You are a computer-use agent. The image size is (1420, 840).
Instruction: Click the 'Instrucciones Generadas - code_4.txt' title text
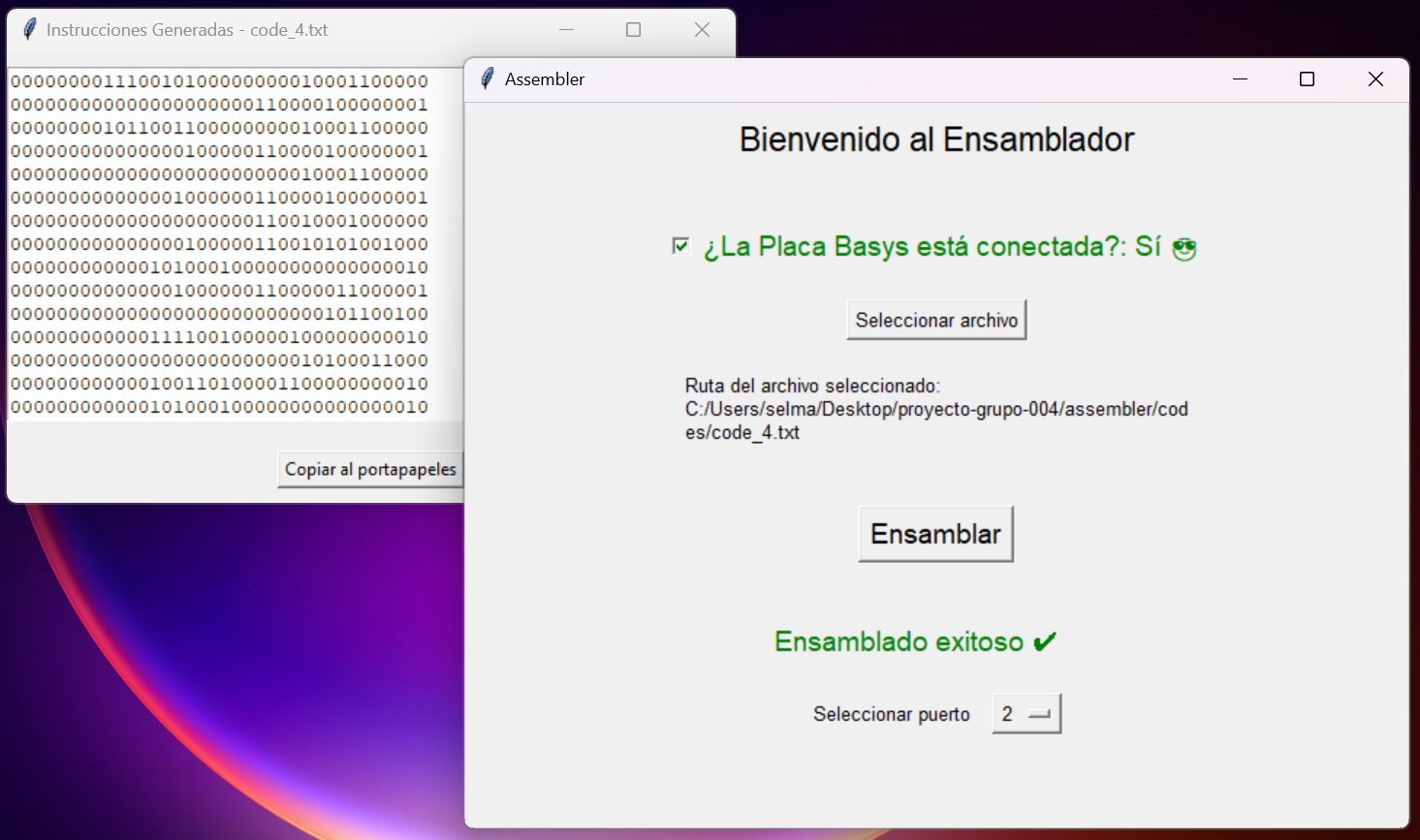(x=187, y=30)
